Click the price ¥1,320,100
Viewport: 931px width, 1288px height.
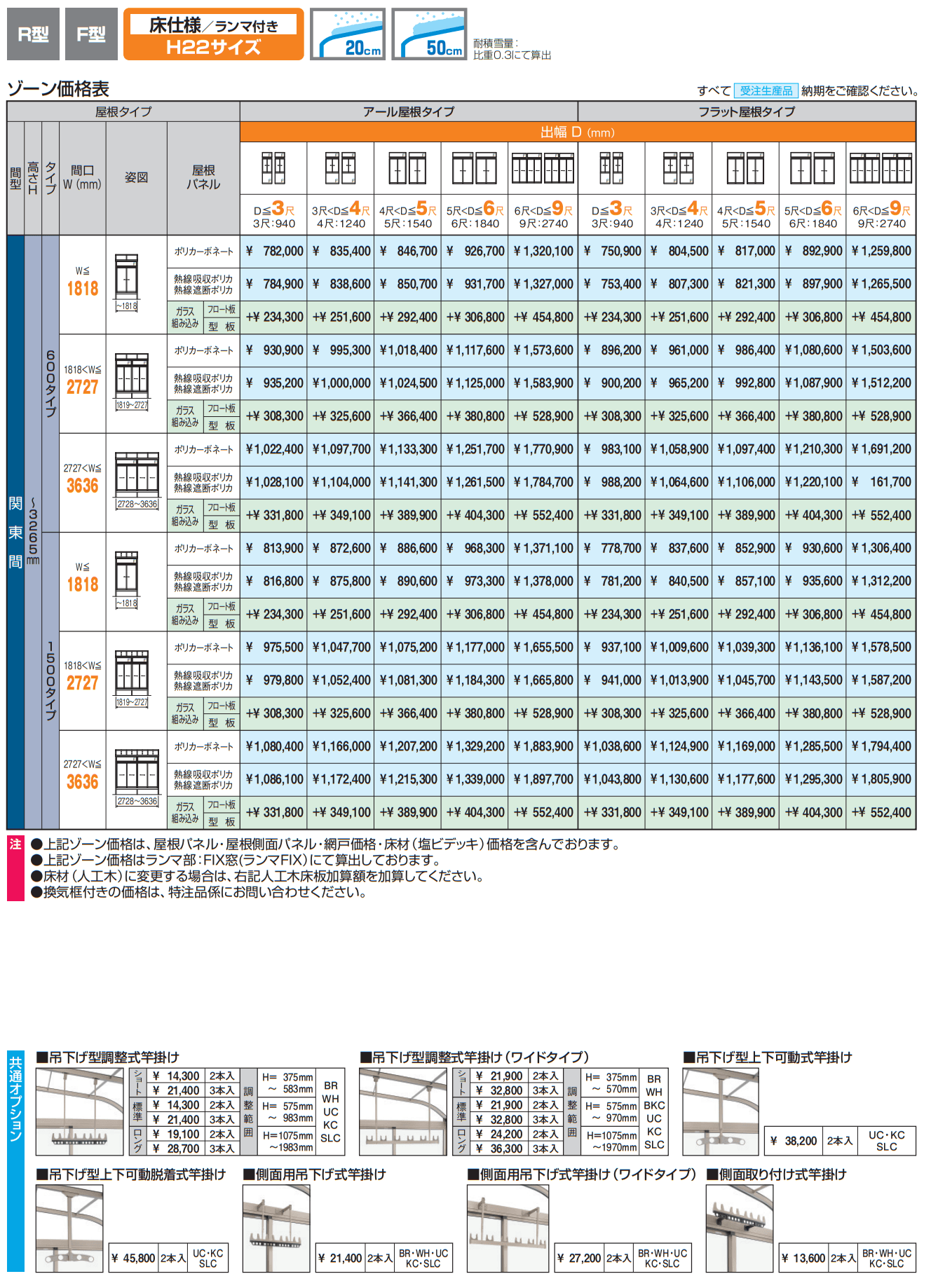point(543,251)
